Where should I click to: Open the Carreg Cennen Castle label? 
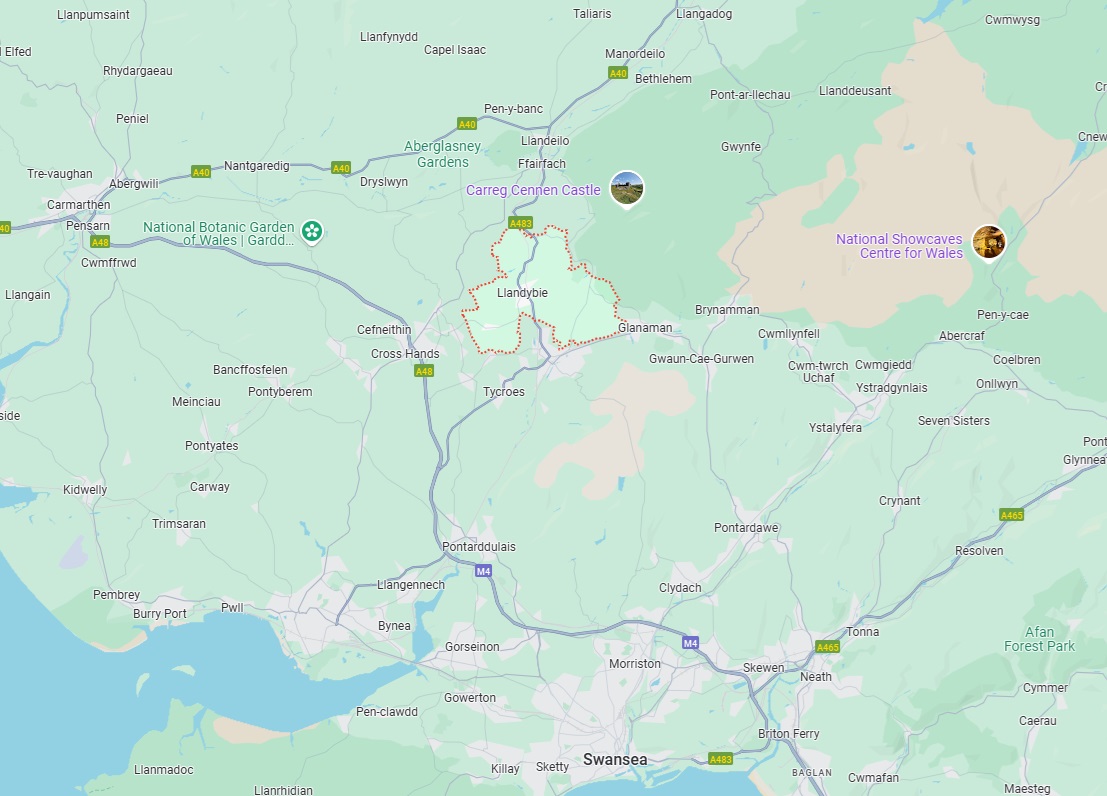[x=533, y=190]
